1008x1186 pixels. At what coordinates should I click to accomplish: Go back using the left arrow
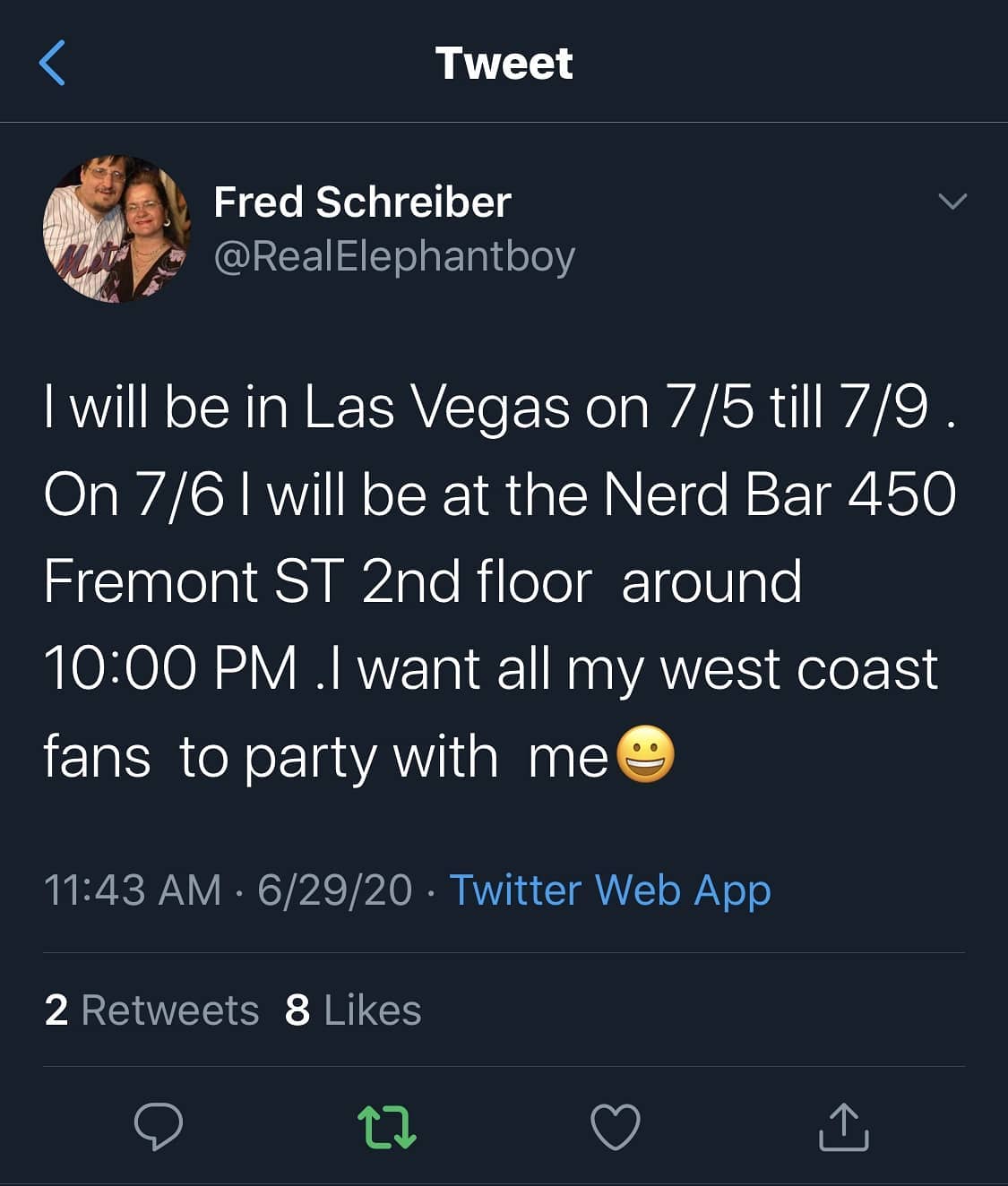tap(53, 63)
